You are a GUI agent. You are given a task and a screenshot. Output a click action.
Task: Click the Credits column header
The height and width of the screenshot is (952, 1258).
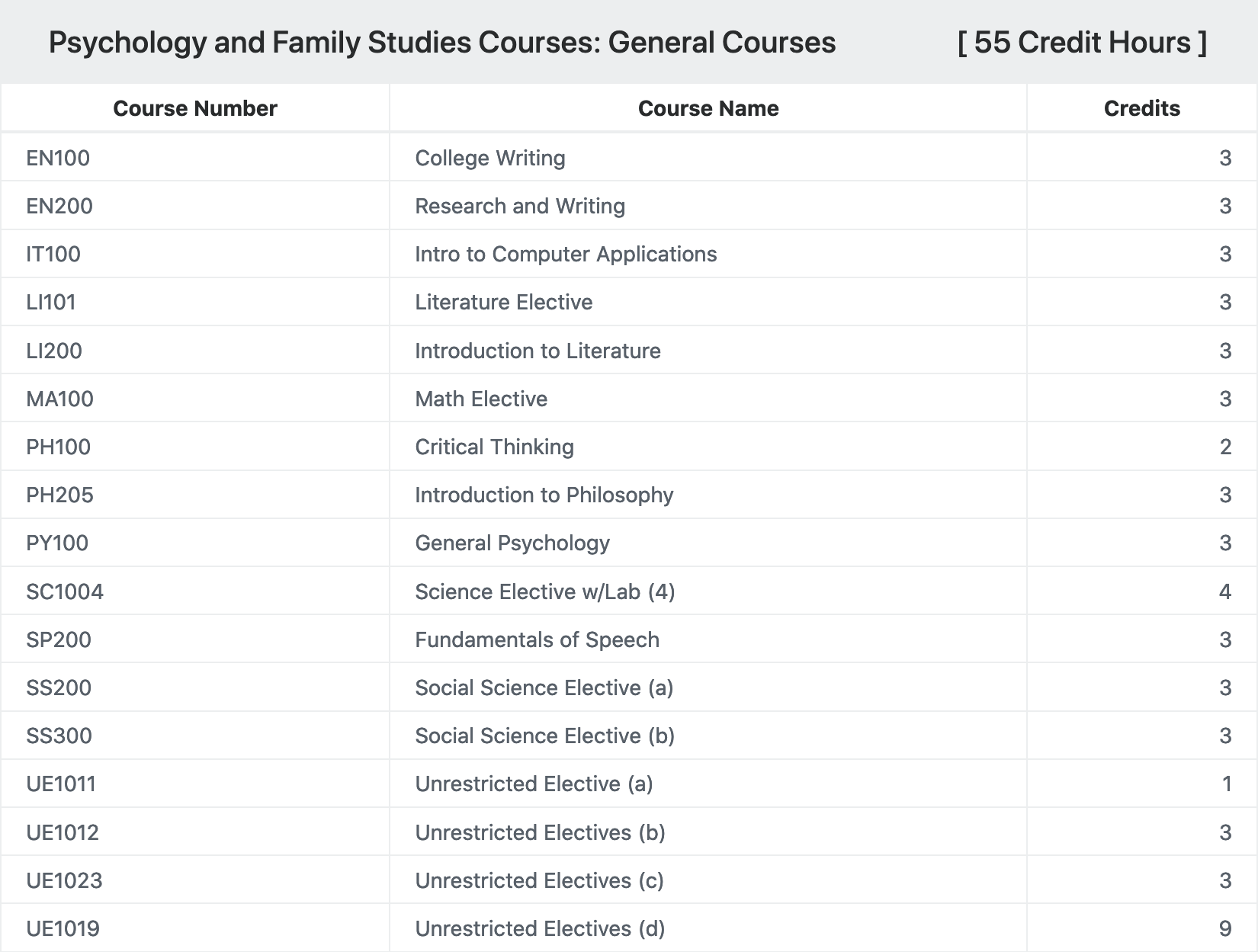point(1141,108)
